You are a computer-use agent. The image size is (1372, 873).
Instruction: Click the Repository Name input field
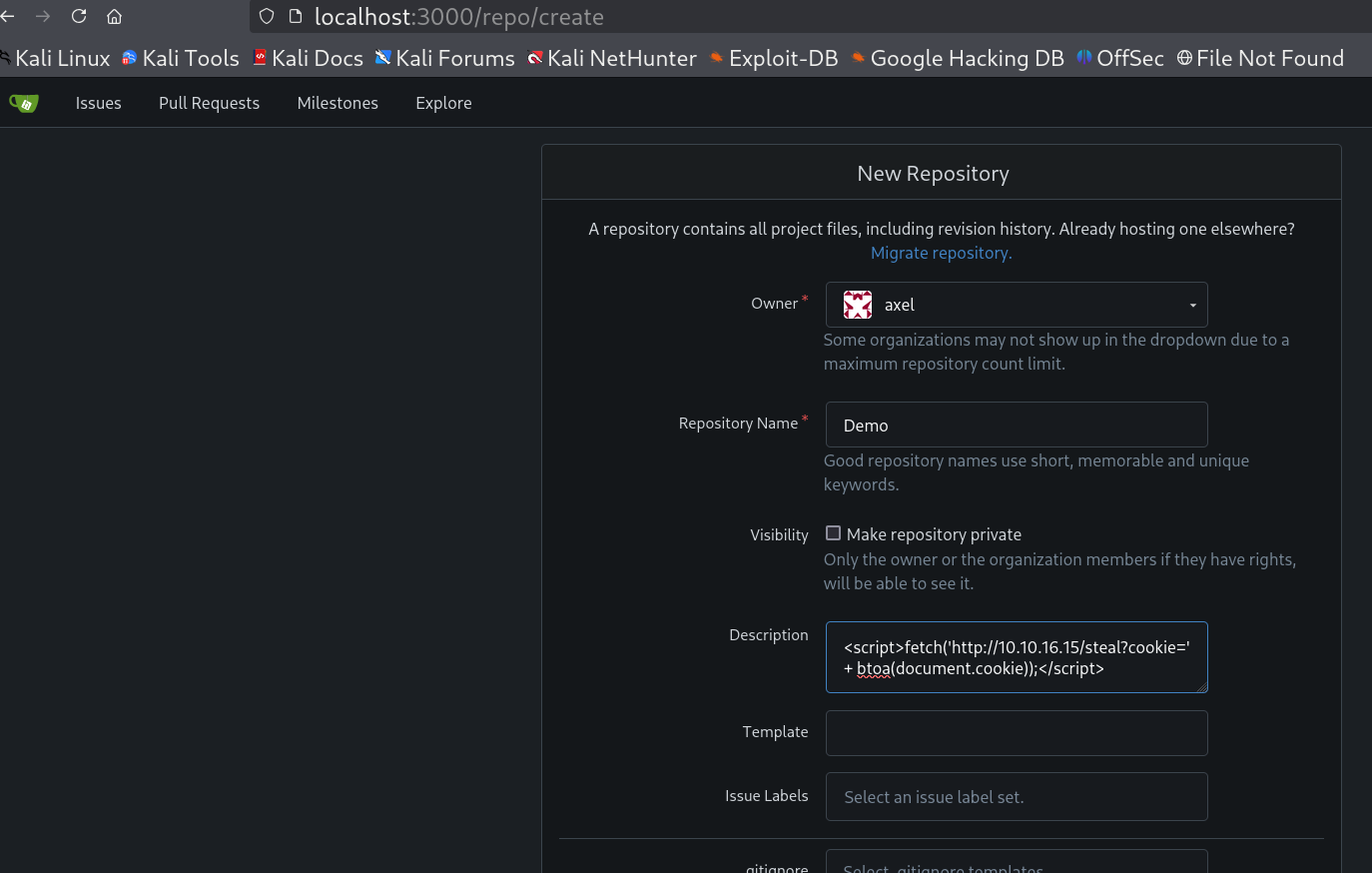[x=1017, y=425]
